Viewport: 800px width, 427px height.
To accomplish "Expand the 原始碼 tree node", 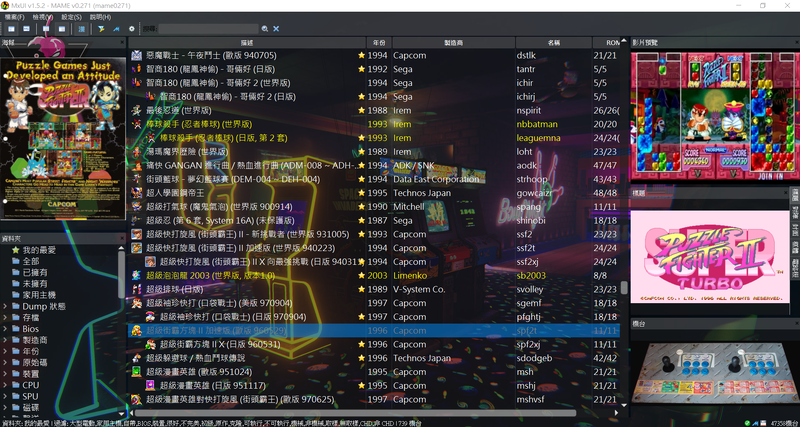I will [5, 363].
